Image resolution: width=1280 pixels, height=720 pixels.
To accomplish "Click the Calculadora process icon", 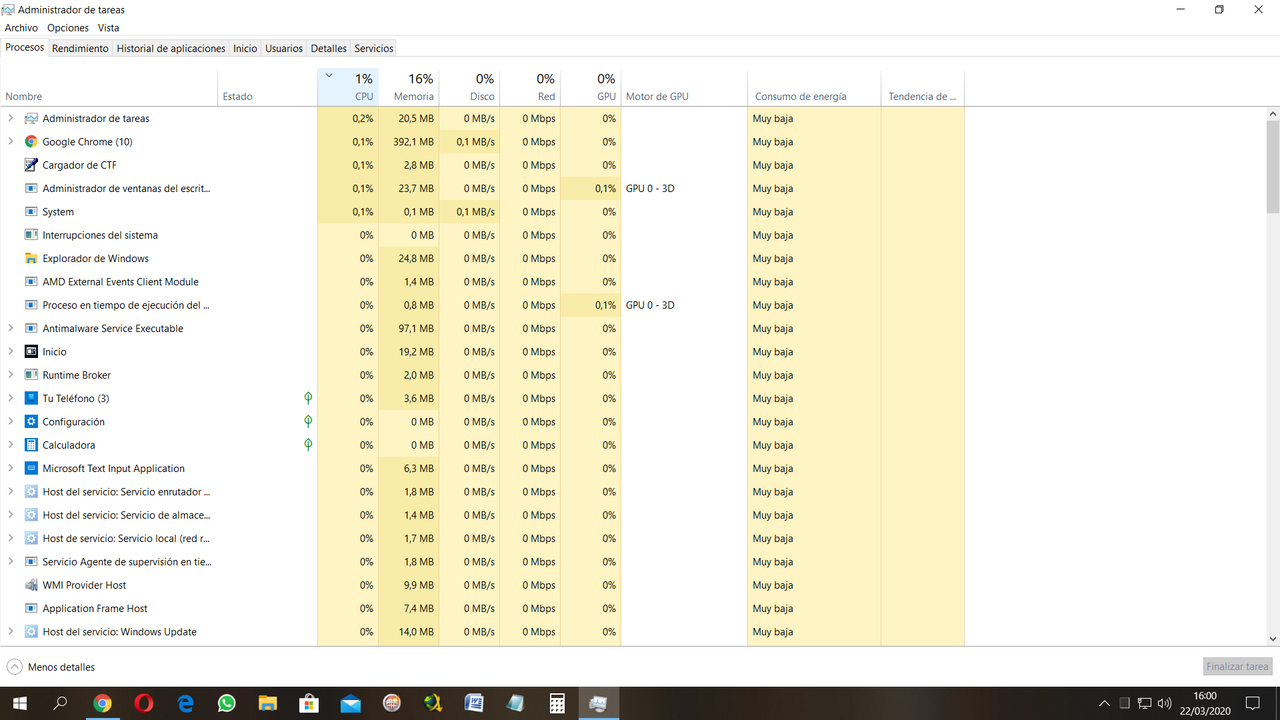I will tap(31, 445).
